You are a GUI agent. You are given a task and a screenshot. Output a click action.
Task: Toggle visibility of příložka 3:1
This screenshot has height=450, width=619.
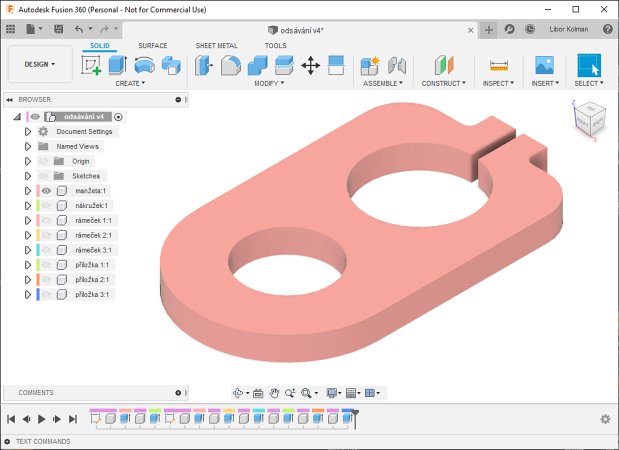click(46, 295)
